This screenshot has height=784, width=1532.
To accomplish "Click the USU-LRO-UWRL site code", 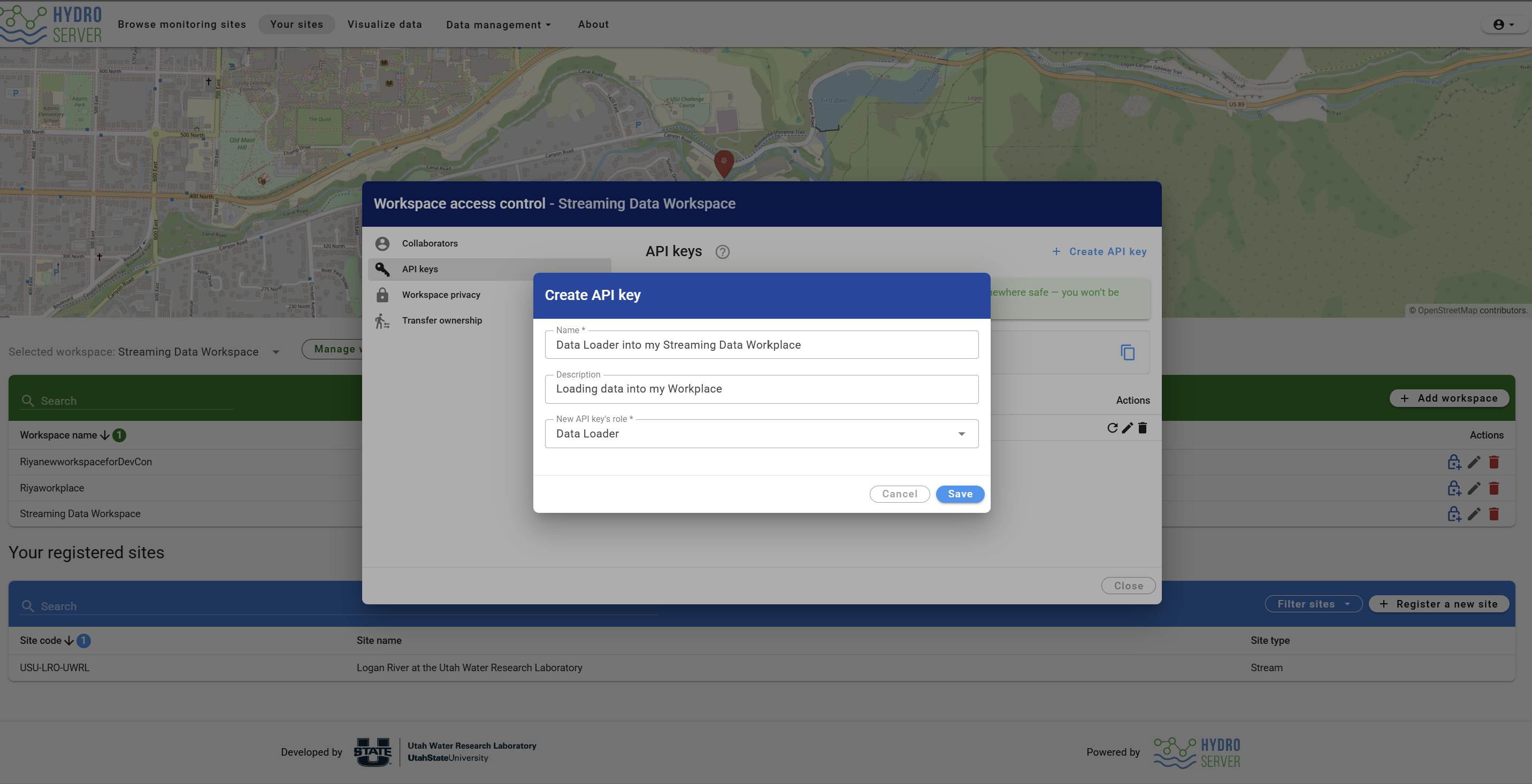I will 54,667.
